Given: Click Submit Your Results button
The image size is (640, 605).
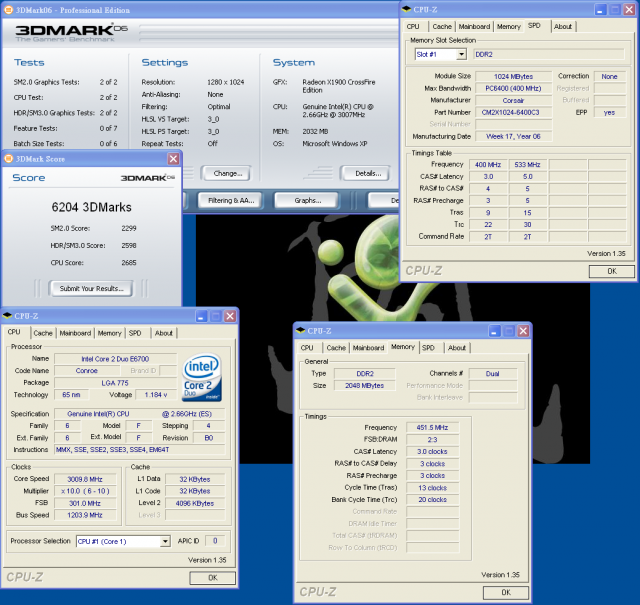Looking at the screenshot, I should tap(91, 289).
